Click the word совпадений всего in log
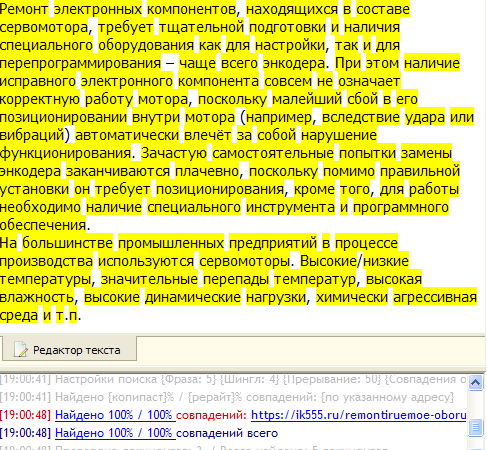 coord(227,433)
